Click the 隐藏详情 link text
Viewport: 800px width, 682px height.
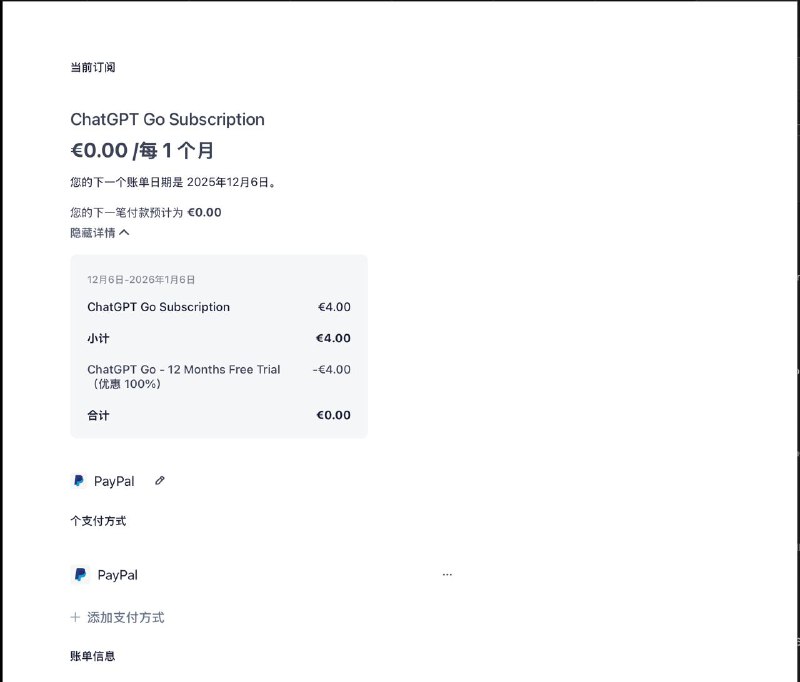(x=95, y=232)
